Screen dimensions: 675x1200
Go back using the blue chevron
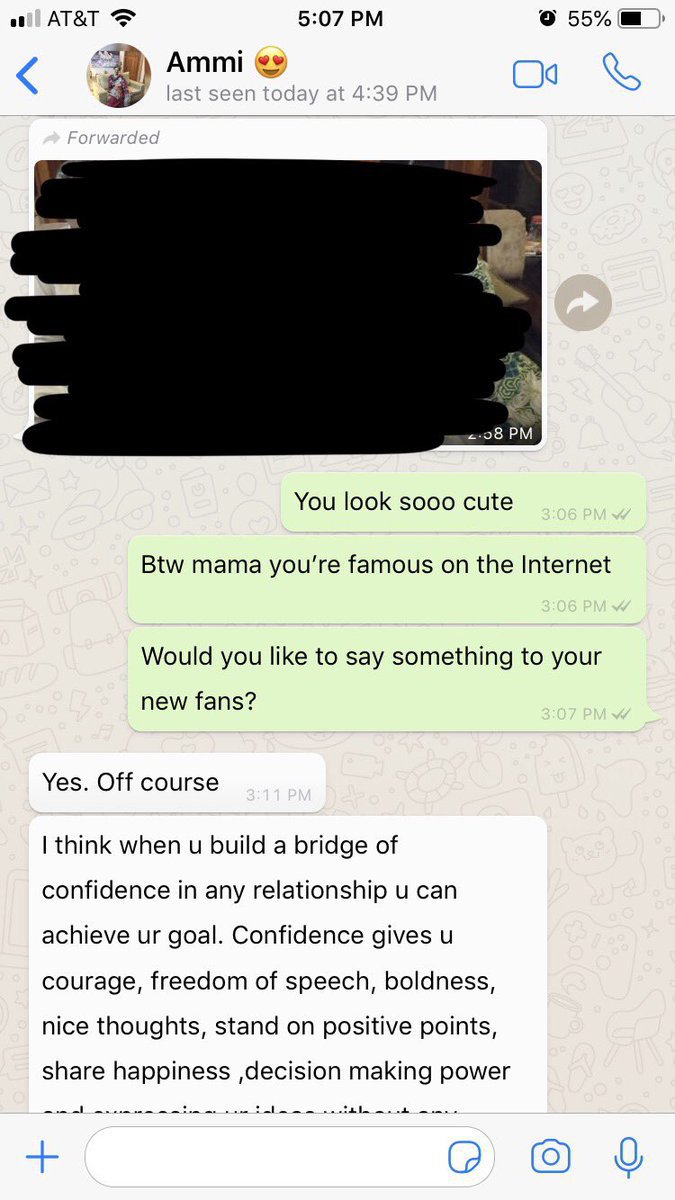pyautogui.click(x=28, y=76)
